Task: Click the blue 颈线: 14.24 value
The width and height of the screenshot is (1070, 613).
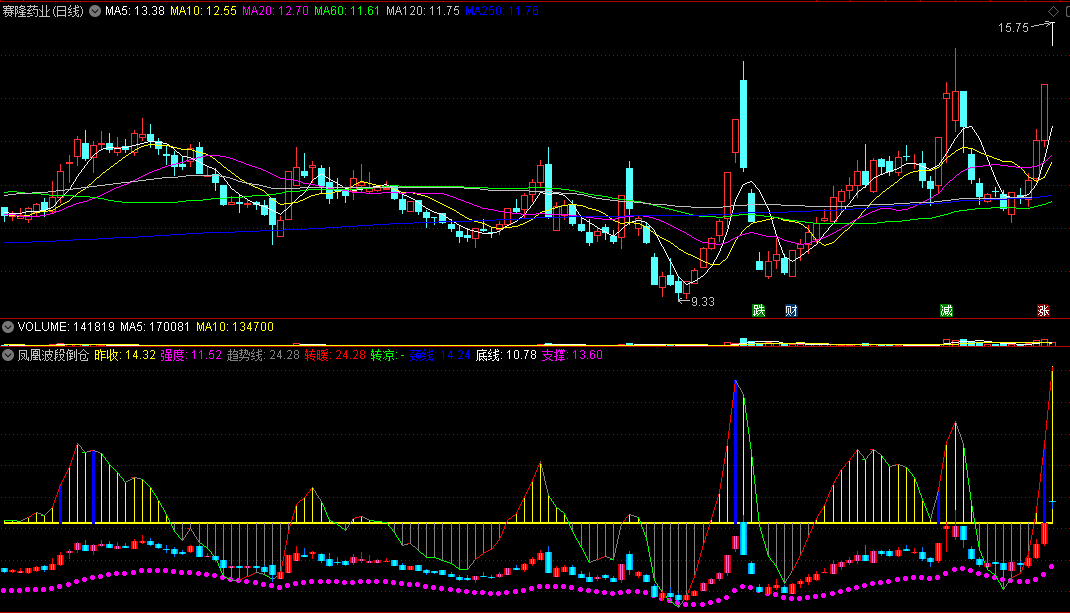Action: pos(440,355)
